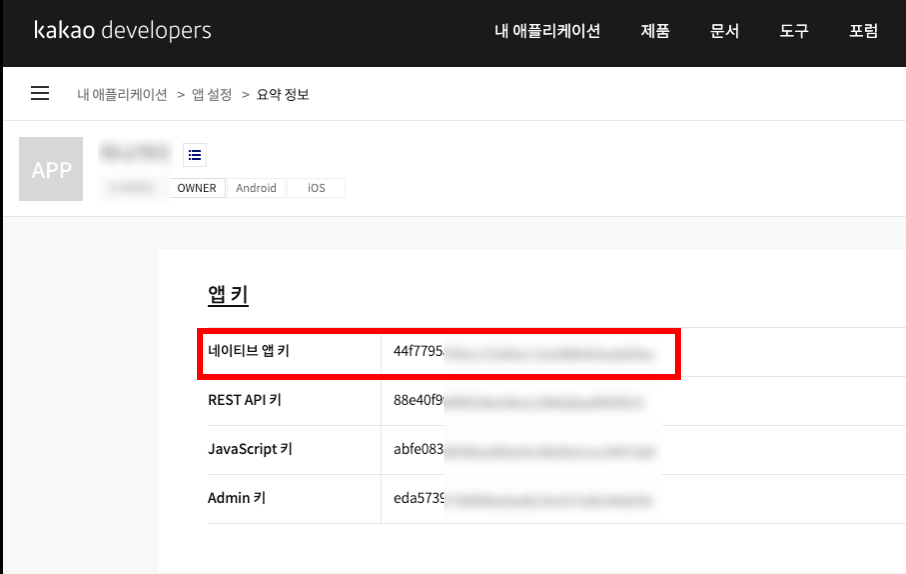Click the iOS platform badge

click(x=316, y=188)
